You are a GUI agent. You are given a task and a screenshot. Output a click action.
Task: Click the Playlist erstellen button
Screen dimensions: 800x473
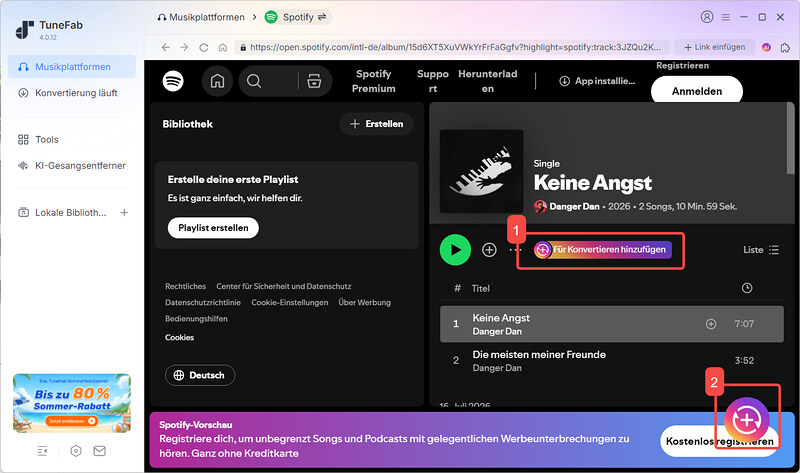click(x=213, y=228)
